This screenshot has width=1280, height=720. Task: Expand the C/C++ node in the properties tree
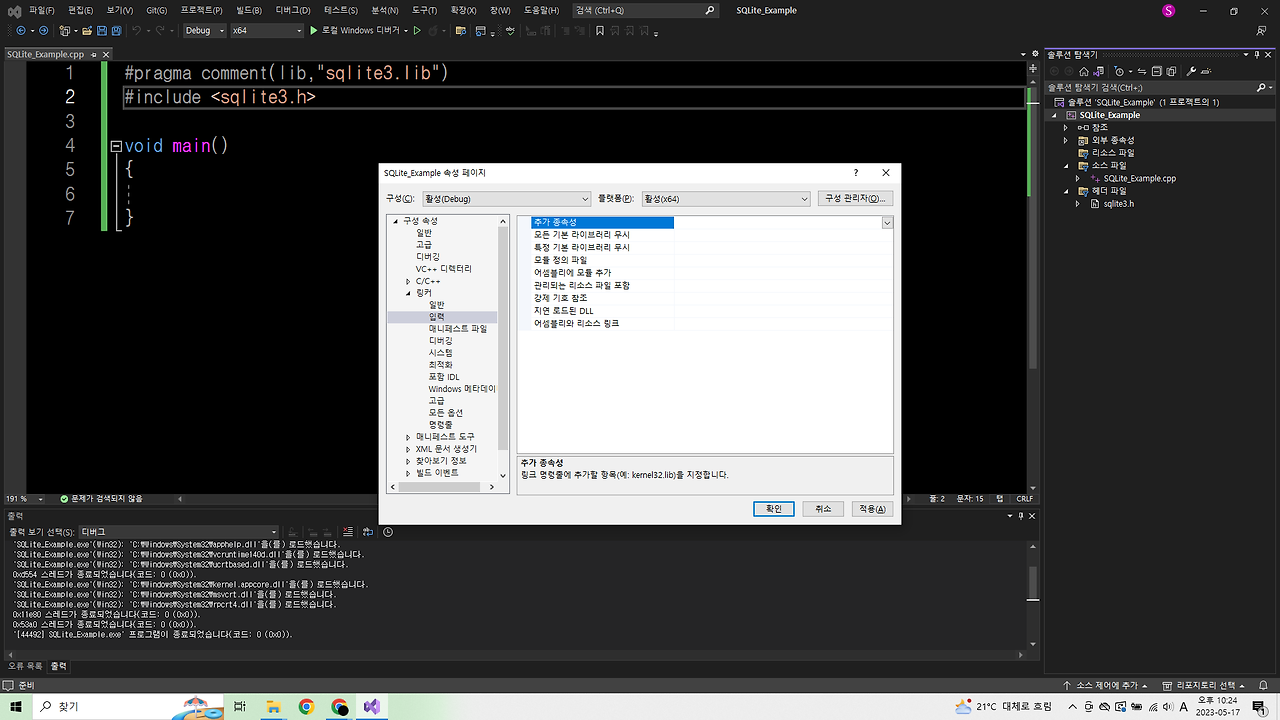point(408,281)
